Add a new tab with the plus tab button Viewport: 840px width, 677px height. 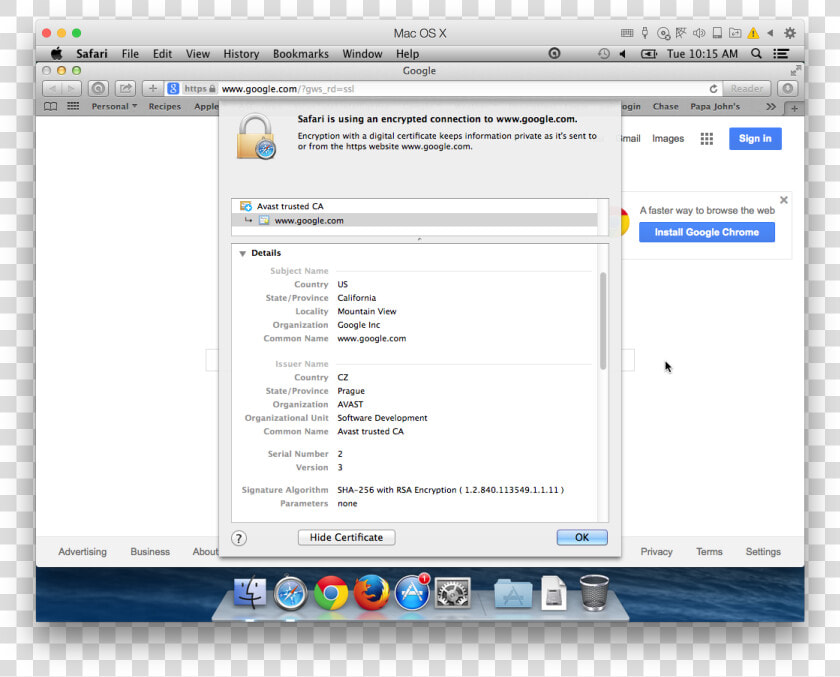click(794, 108)
